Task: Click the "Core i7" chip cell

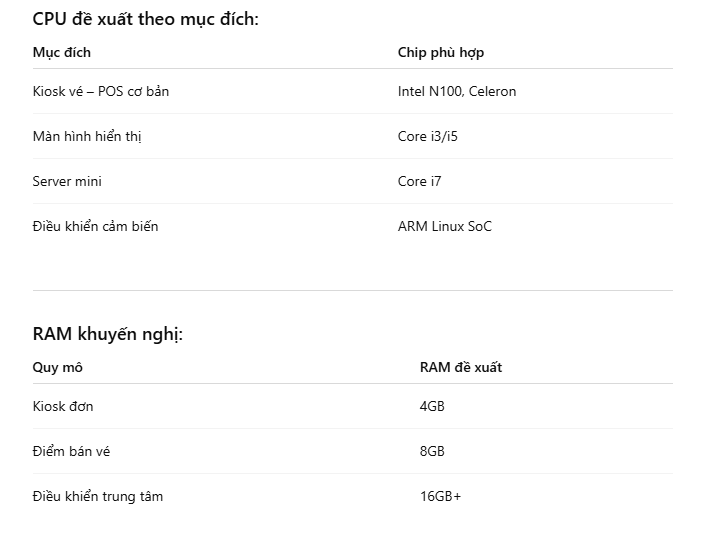Action: tap(420, 181)
